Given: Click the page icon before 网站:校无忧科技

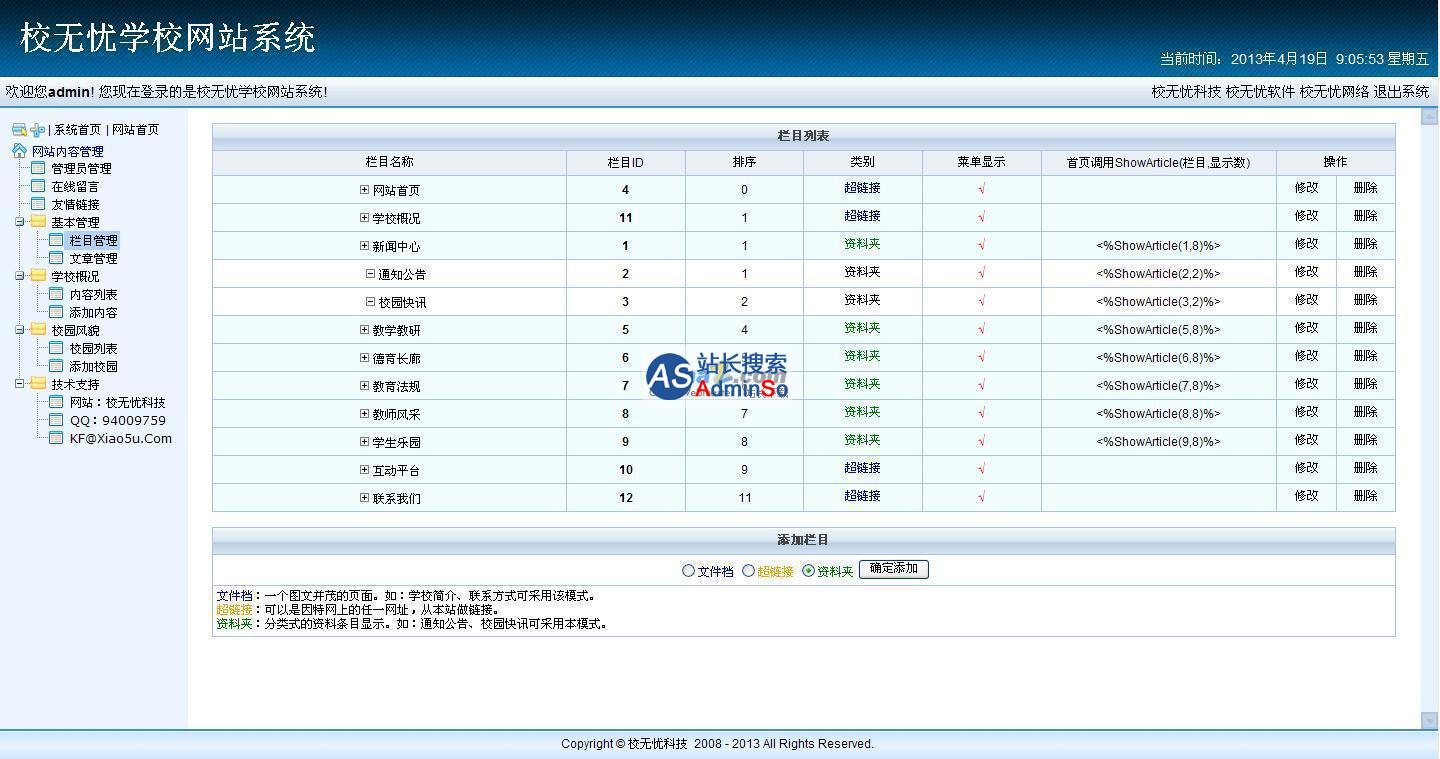Looking at the screenshot, I should (56, 402).
